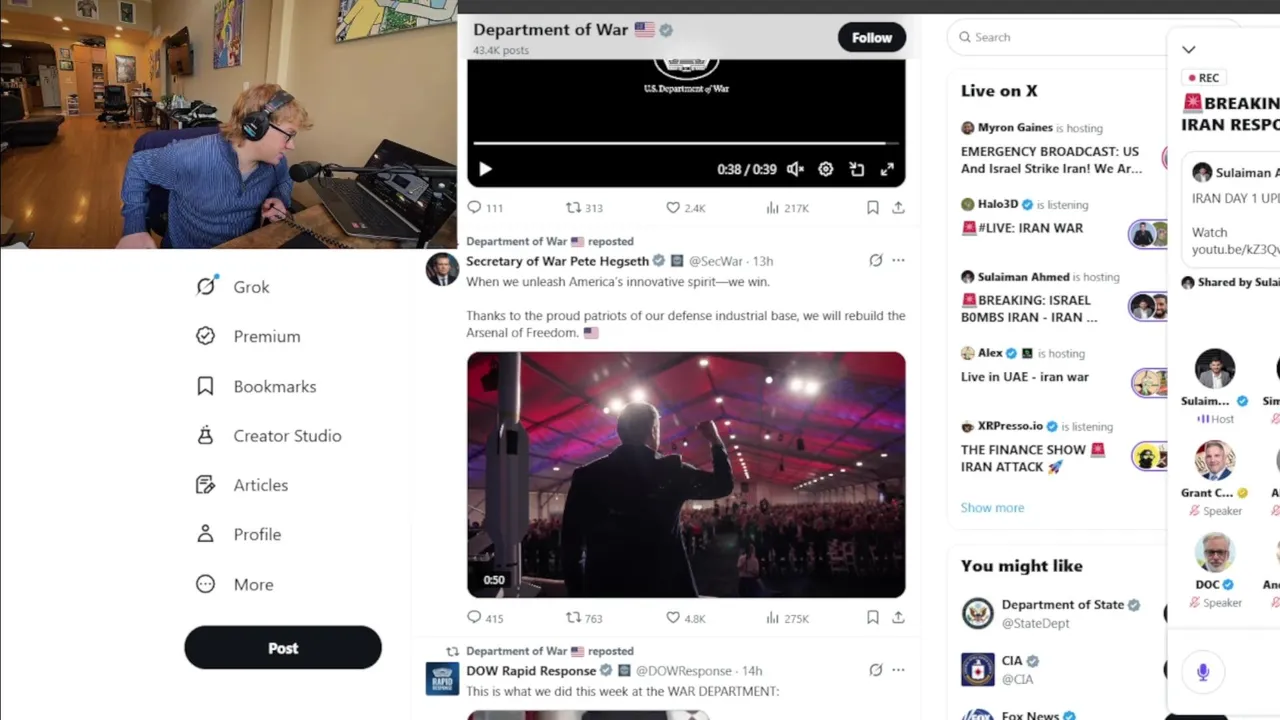Screen dimensions: 1280x720
Task: Unmute the video using the speaker icon
Action: [795, 169]
